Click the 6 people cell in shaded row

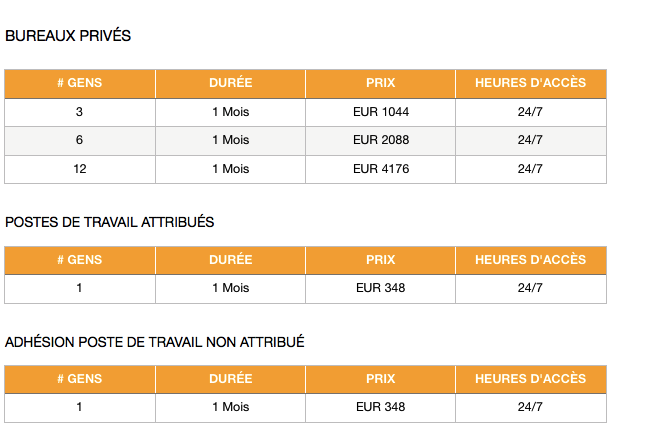pos(80,140)
